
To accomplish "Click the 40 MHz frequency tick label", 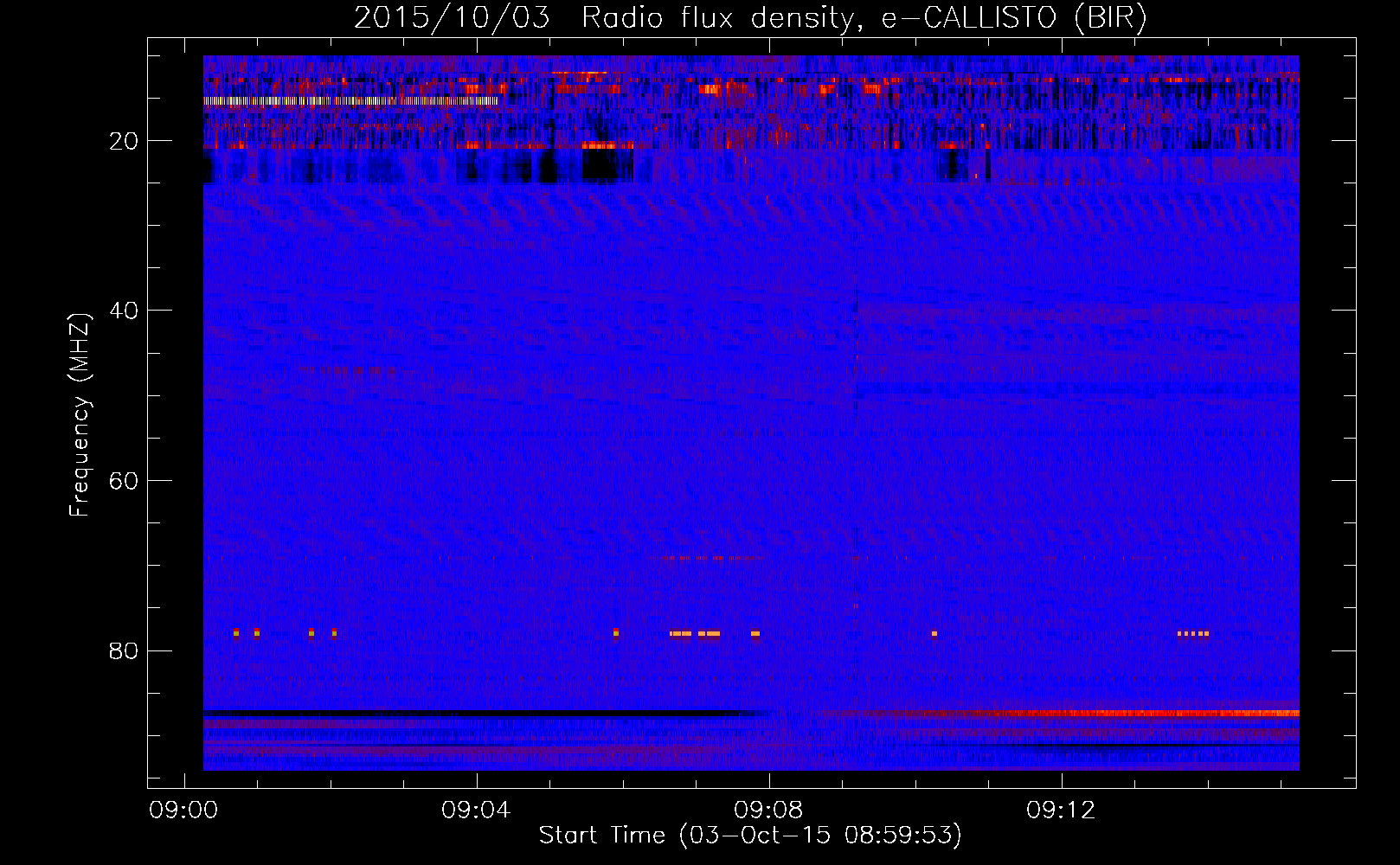I will tap(125, 311).
